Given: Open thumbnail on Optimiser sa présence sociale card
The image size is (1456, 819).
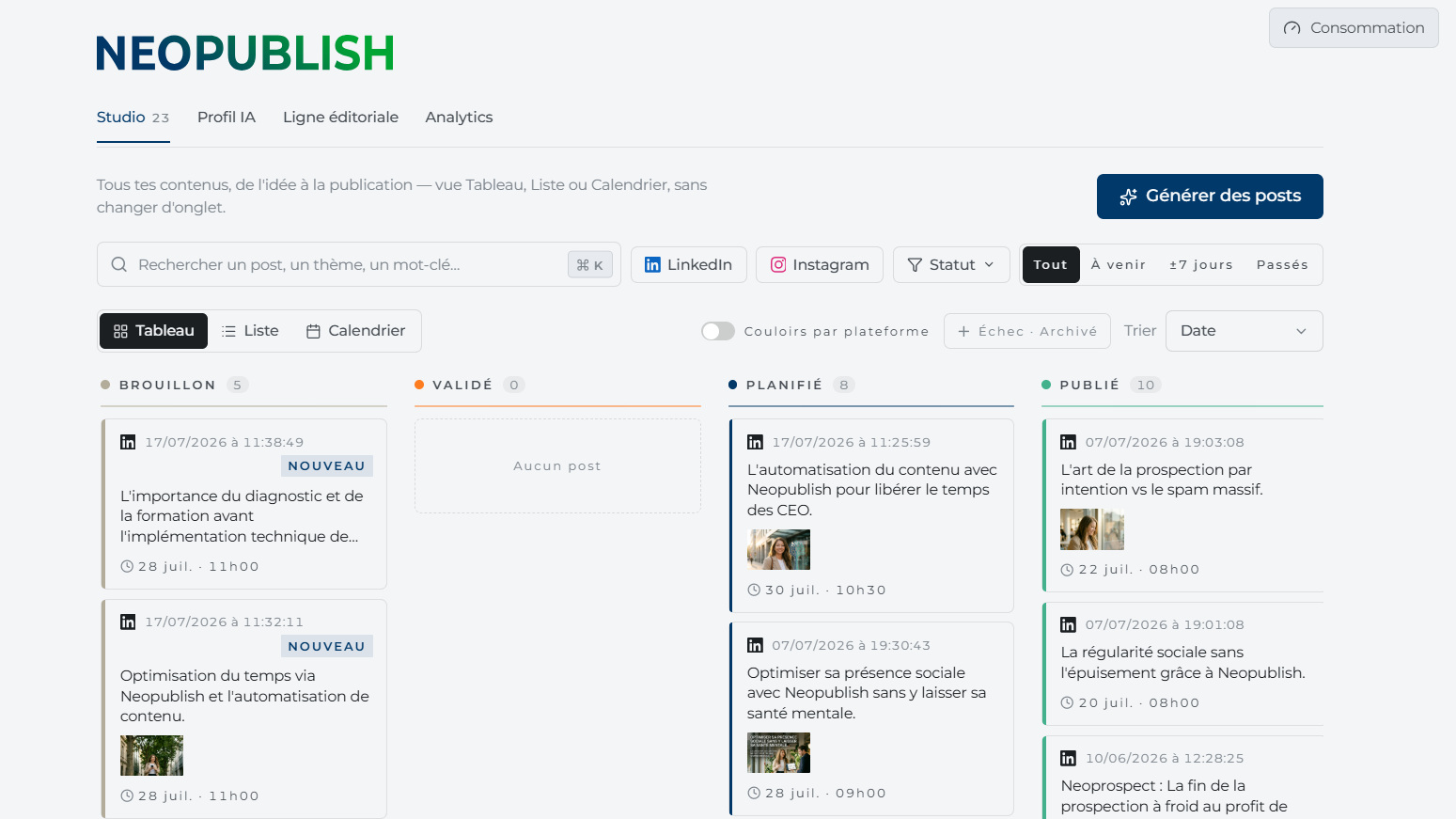Looking at the screenshot, I should click(x=778, y=752).
